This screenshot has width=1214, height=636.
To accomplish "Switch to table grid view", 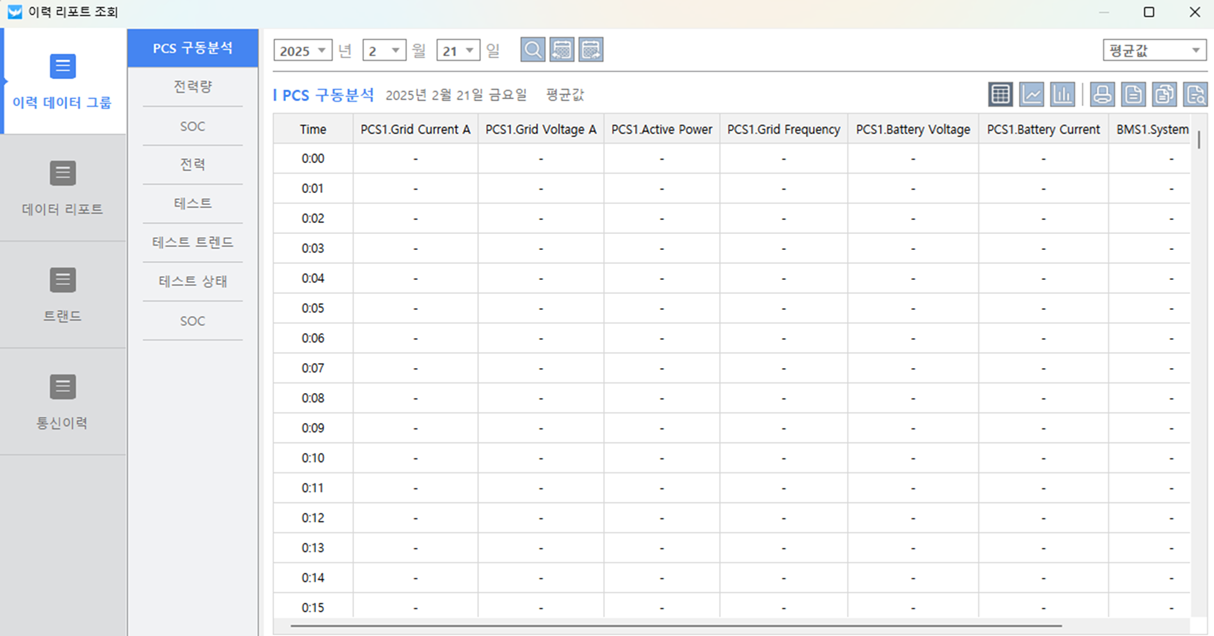I will click(x=1000, y=94).
